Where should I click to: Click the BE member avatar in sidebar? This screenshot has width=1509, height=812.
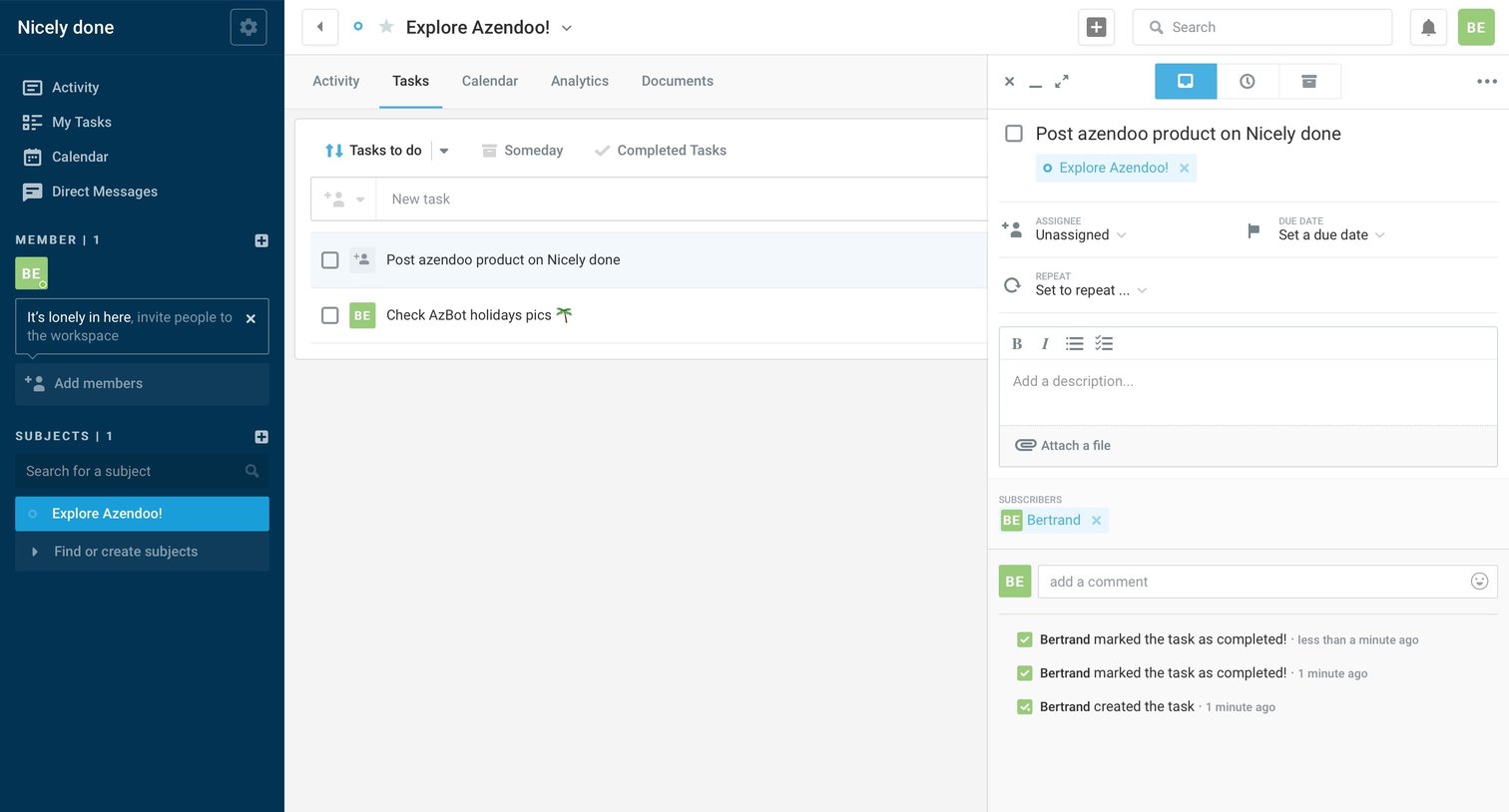(31, 273)
